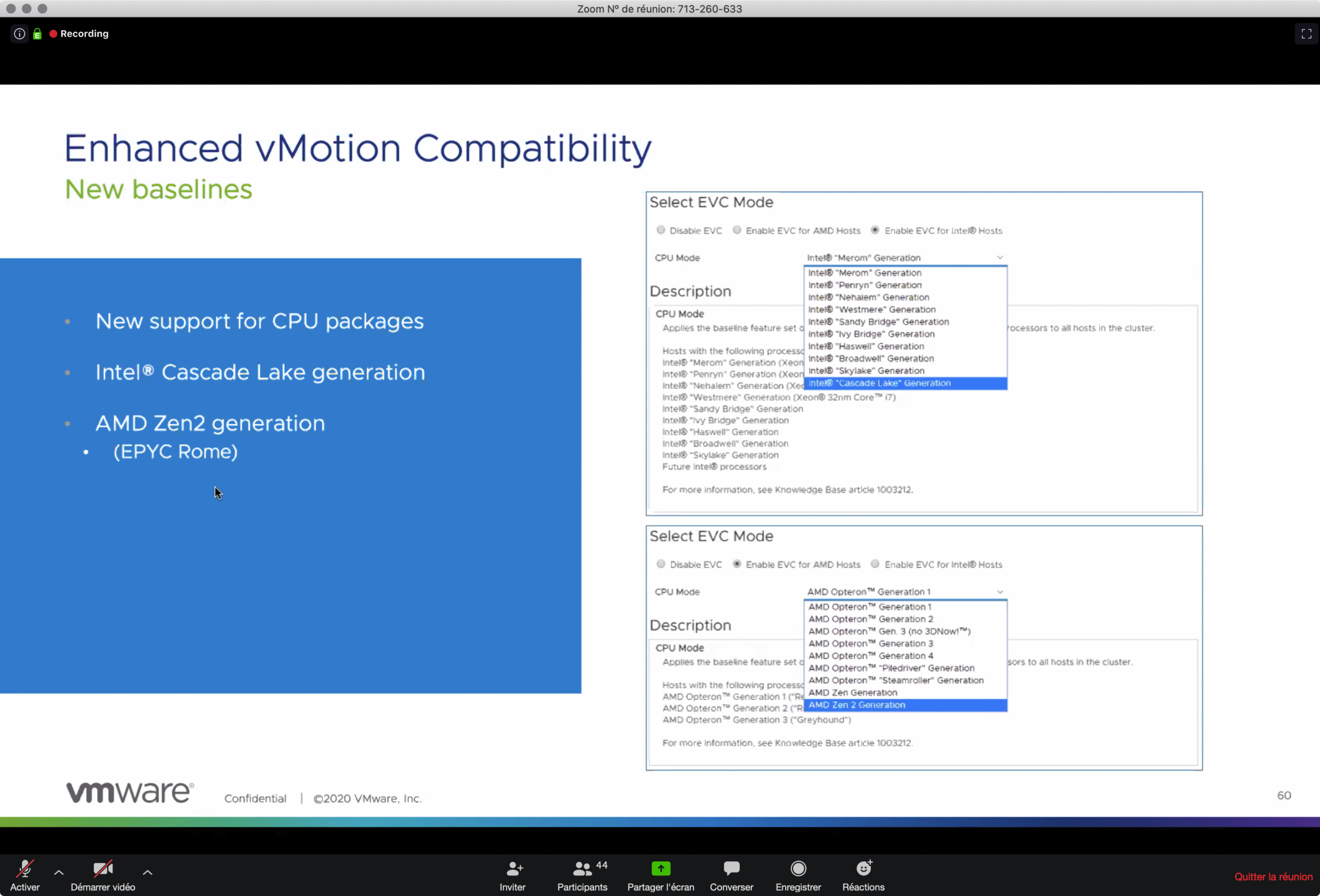Image resolution: width=1320 pixels, height=896 pixels.
Task: Select Disable EVC radio in bottom panel
Action: (661, 564)
